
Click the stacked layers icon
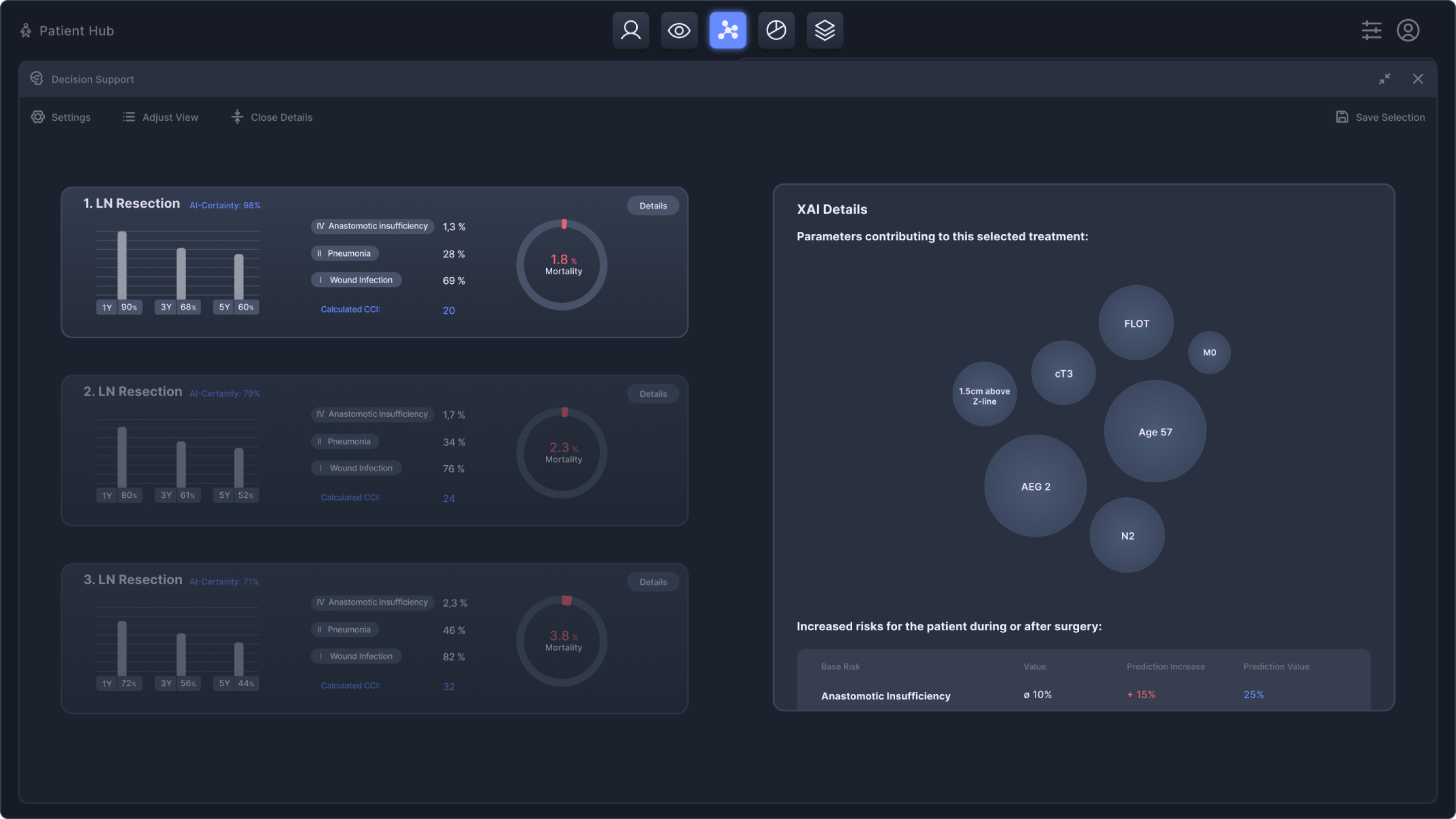tap(824, 30)
